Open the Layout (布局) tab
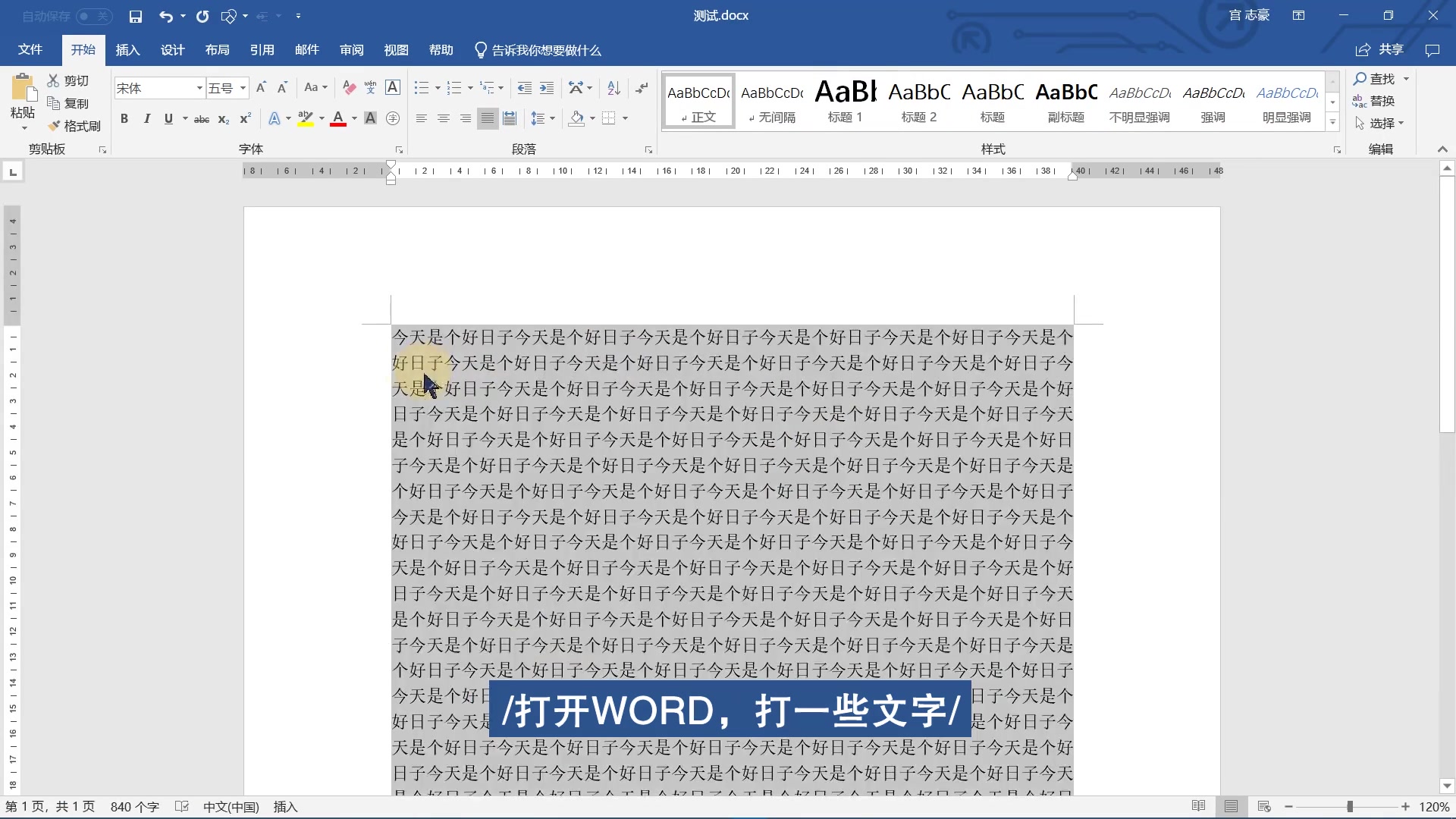Image resolution: width=1456 pixels, height=819 pixels. tap(217, 50)
